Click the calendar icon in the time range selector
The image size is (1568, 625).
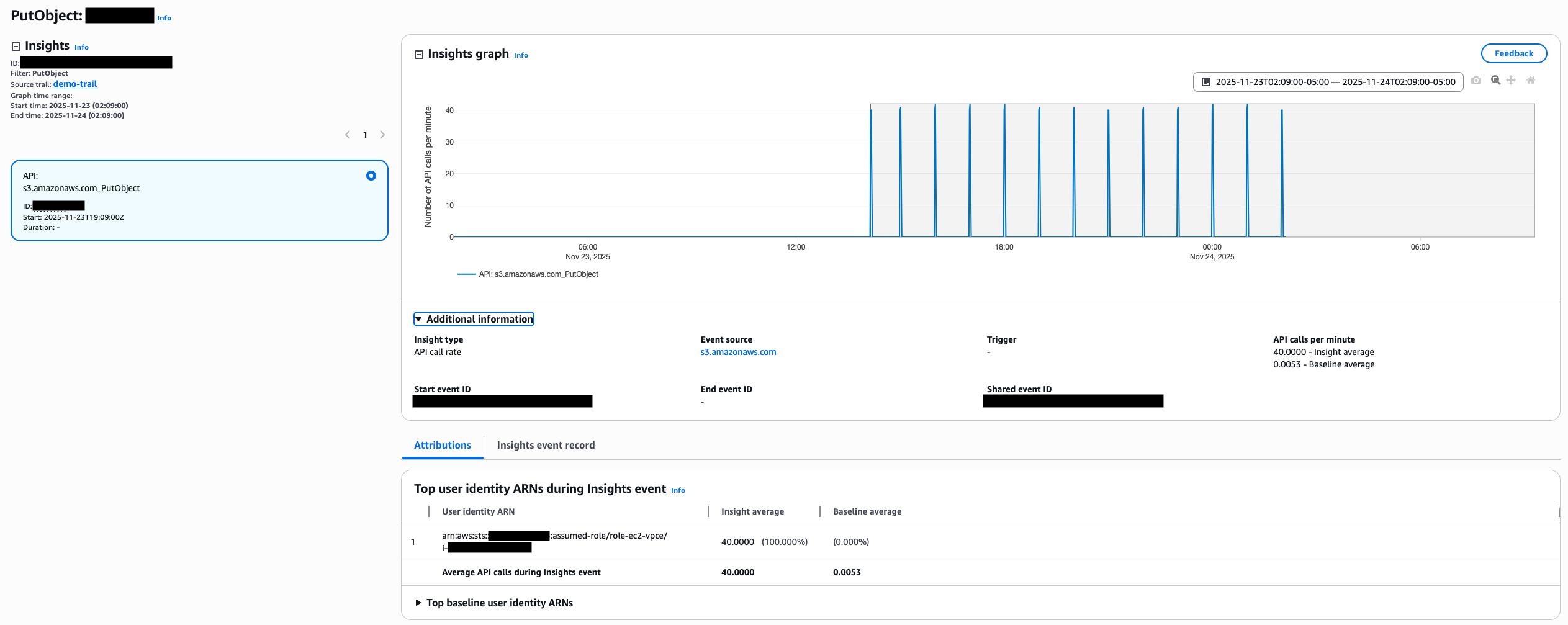coord(1205,81)
